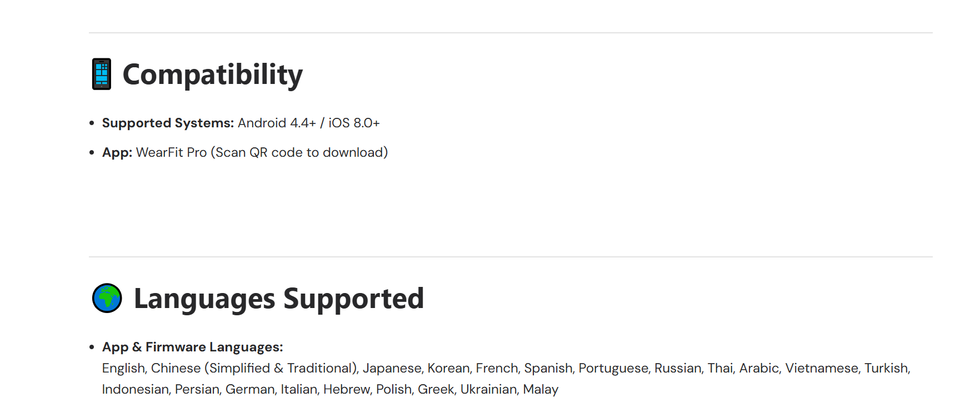Click the Android 4.4+ / iOS 8.0+ text

click(308, 123)
